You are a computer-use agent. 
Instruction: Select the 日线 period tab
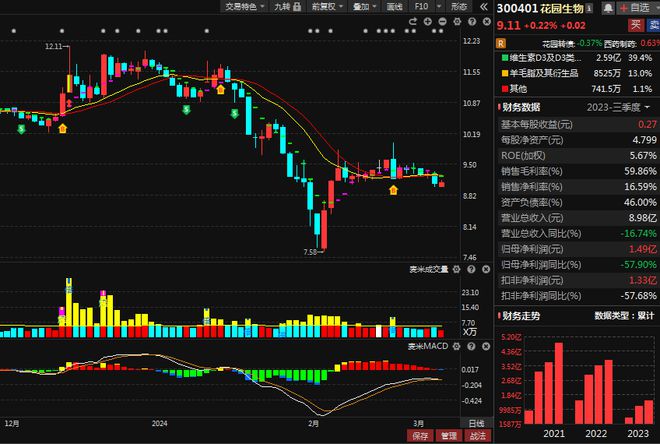point(476,423)
